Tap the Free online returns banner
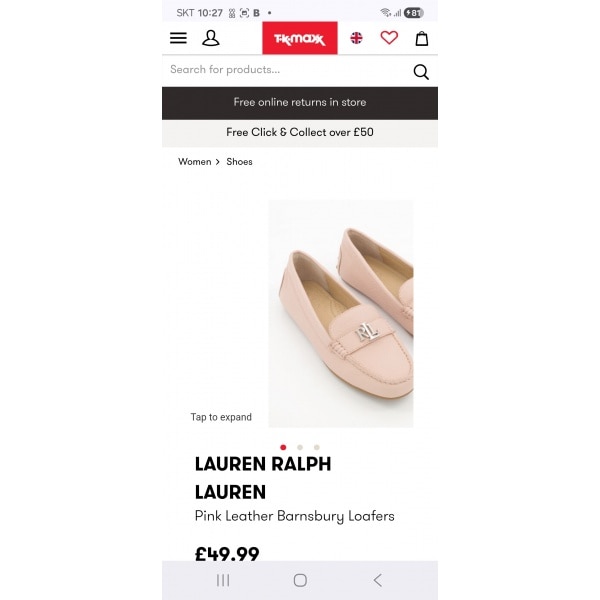600x600 pixels. pos(300,102)
